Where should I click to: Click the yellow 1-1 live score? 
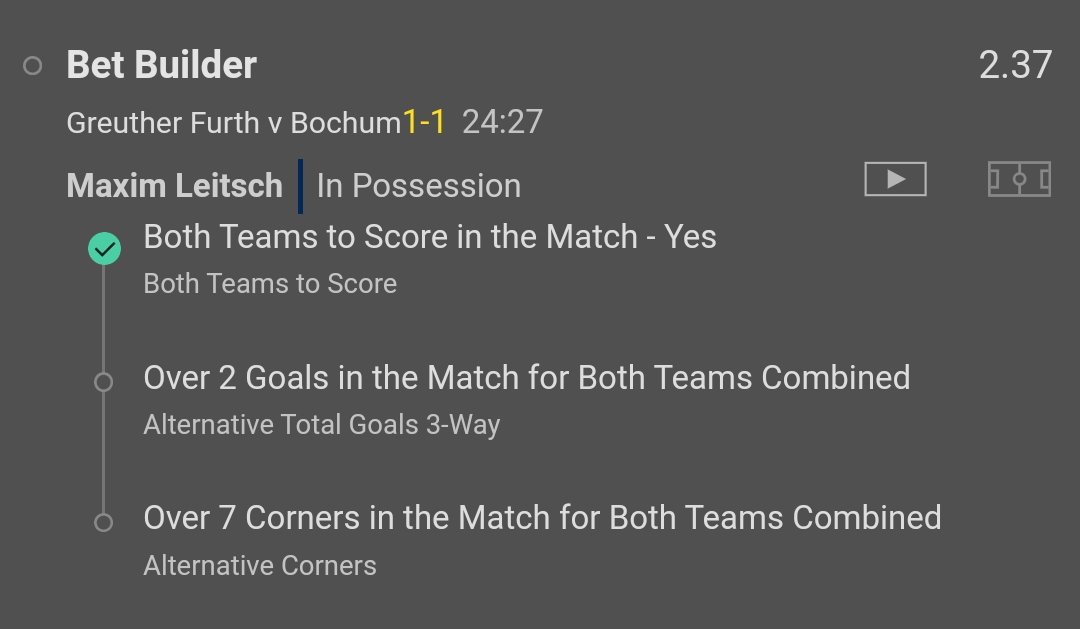424,122
